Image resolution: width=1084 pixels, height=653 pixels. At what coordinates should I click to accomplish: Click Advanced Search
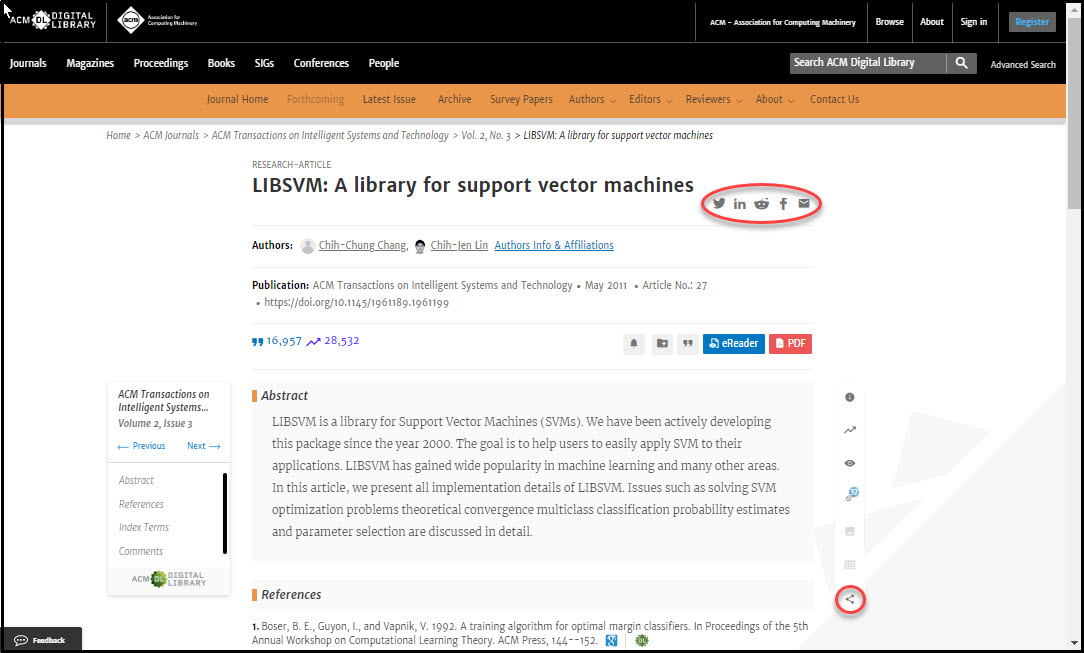[1022, 65]
